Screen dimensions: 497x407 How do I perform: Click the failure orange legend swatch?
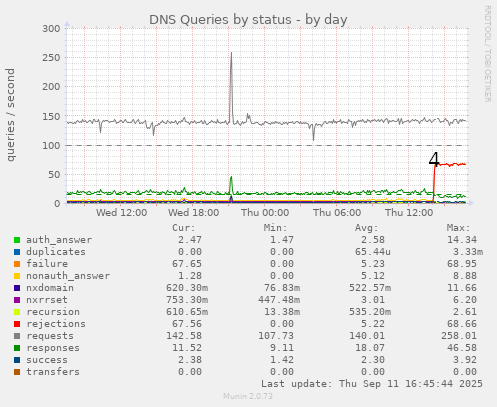click(x=17, y=264)
